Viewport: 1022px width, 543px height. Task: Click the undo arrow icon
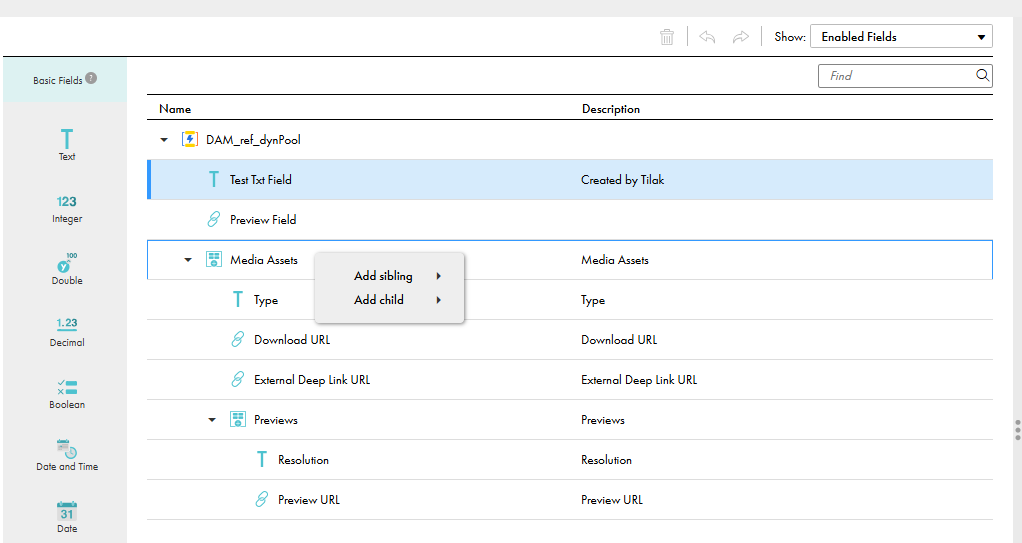[x=707, y=37]
